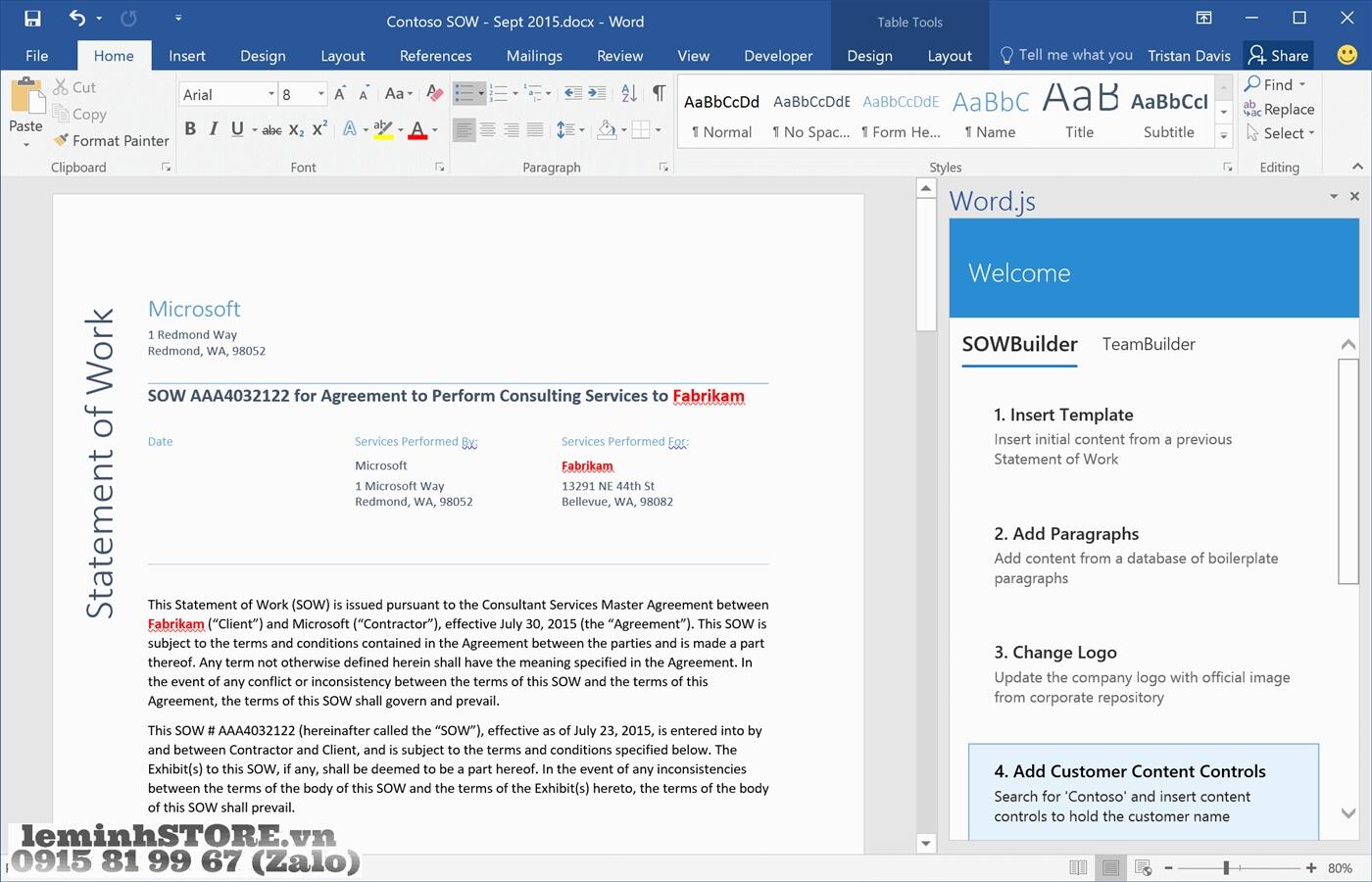
Task: Expand the Styles gallery
Action: point(1223,136)
